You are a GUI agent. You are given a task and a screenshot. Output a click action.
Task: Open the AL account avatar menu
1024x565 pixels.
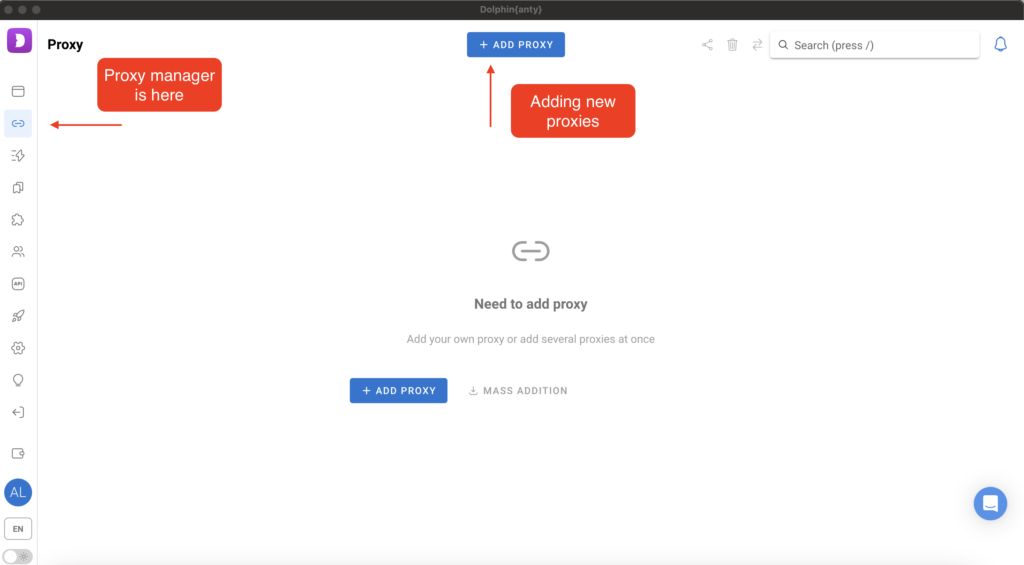pos(18,492)
